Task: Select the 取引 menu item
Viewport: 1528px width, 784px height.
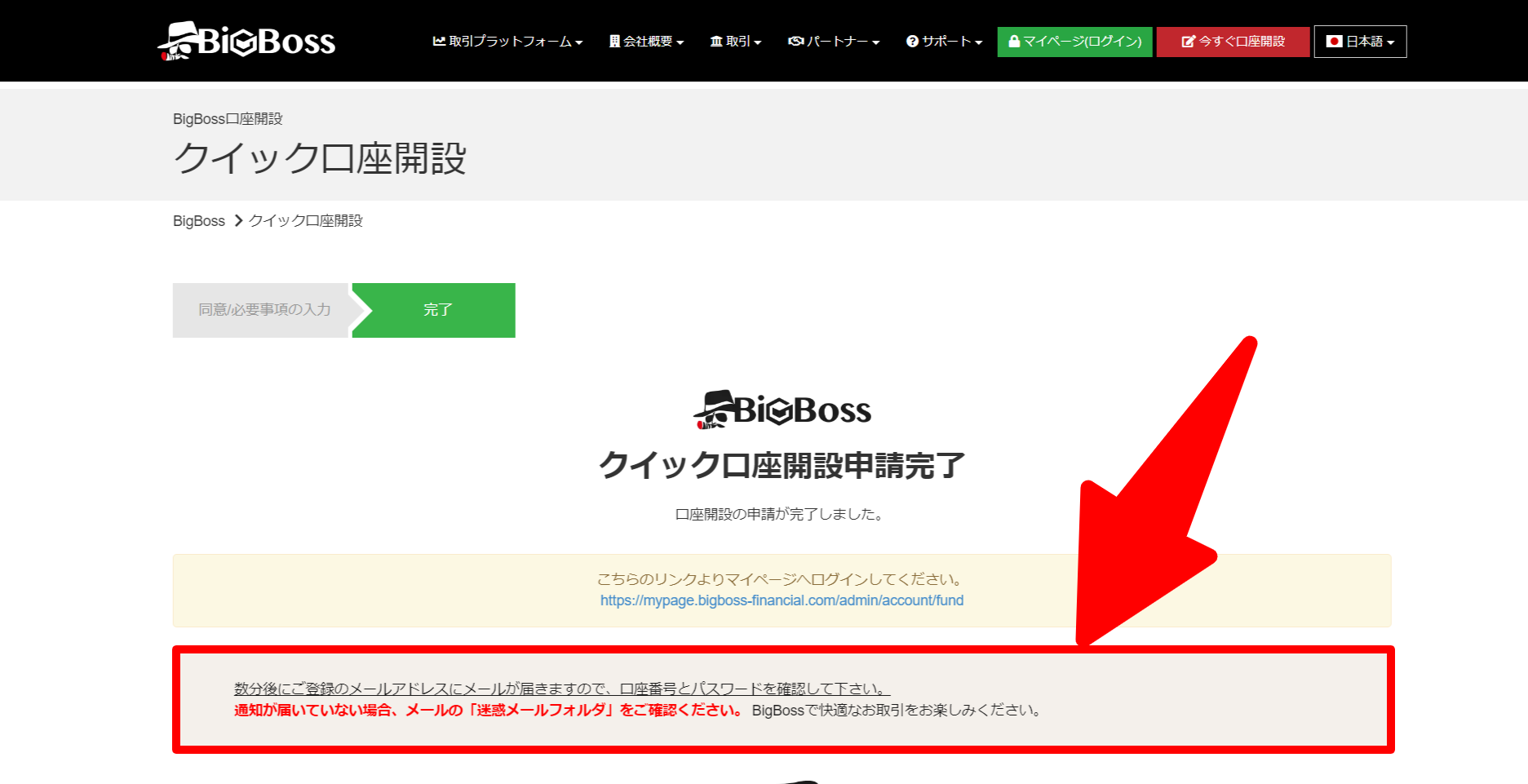Action: (735, 42)
